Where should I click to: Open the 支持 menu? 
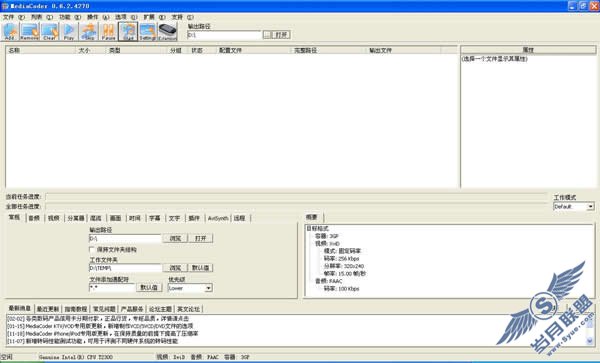point(182,17)
